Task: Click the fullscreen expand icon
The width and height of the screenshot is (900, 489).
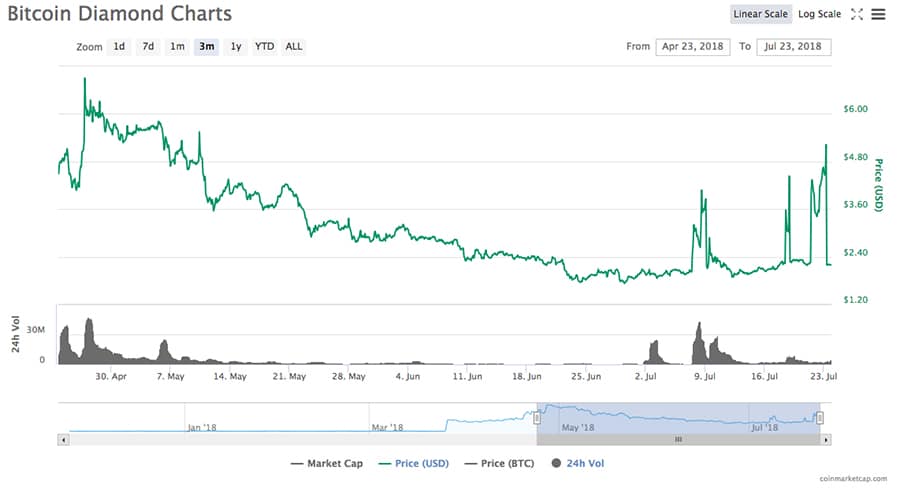Action: [856, 14]
